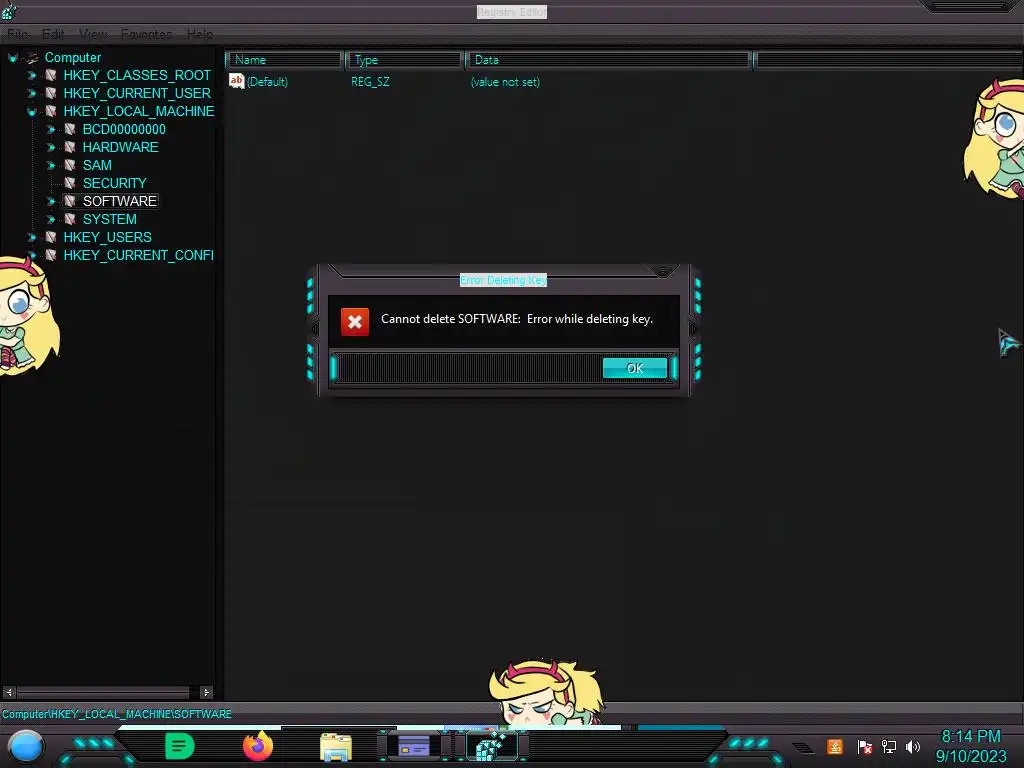The width and height of the screenshot is (1024, 768).
Task: Click the tree pane horizontal scrollbar track
Action: pos(108,692)
